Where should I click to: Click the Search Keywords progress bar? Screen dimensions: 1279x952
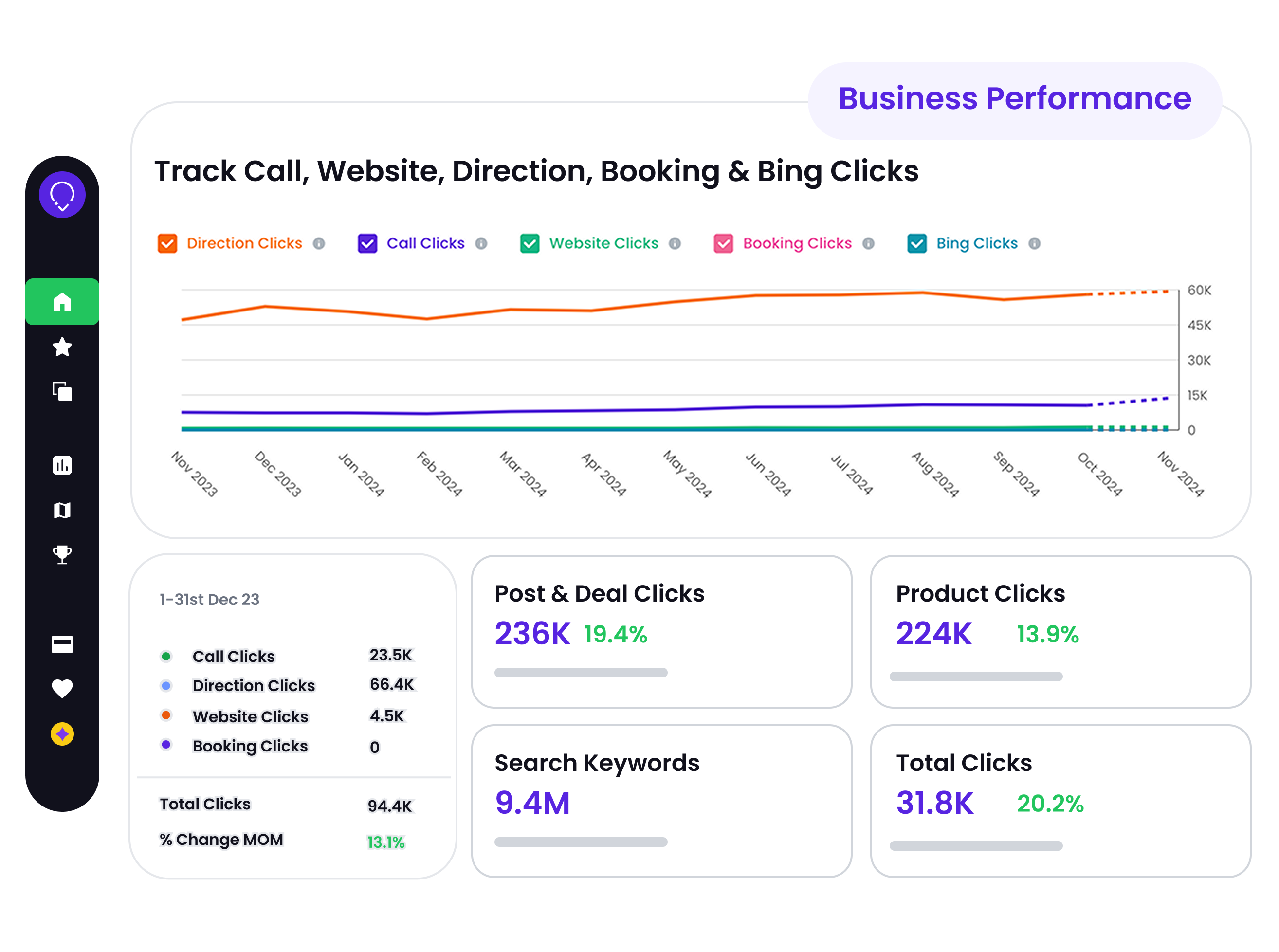[581, 842]
